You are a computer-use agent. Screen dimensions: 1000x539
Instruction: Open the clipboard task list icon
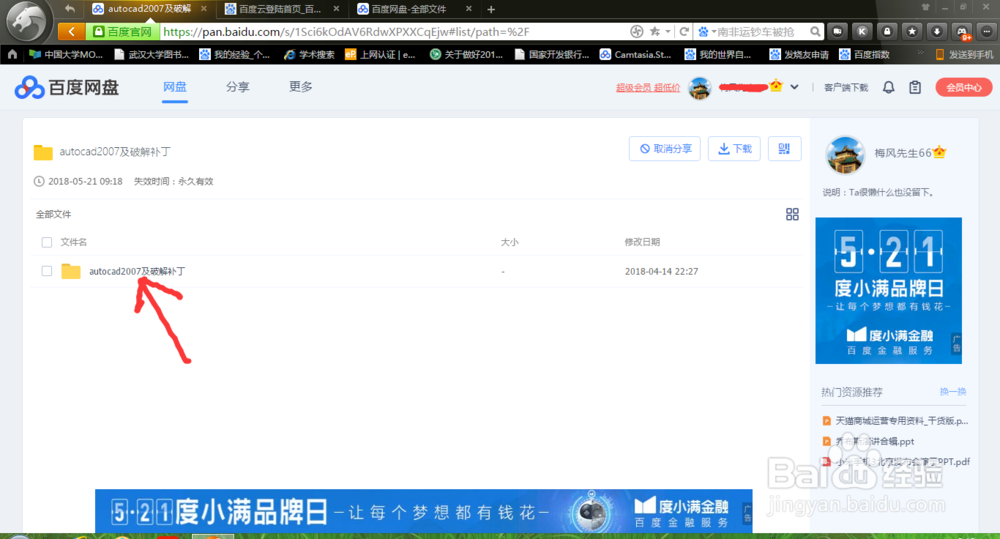click(915, 87)
